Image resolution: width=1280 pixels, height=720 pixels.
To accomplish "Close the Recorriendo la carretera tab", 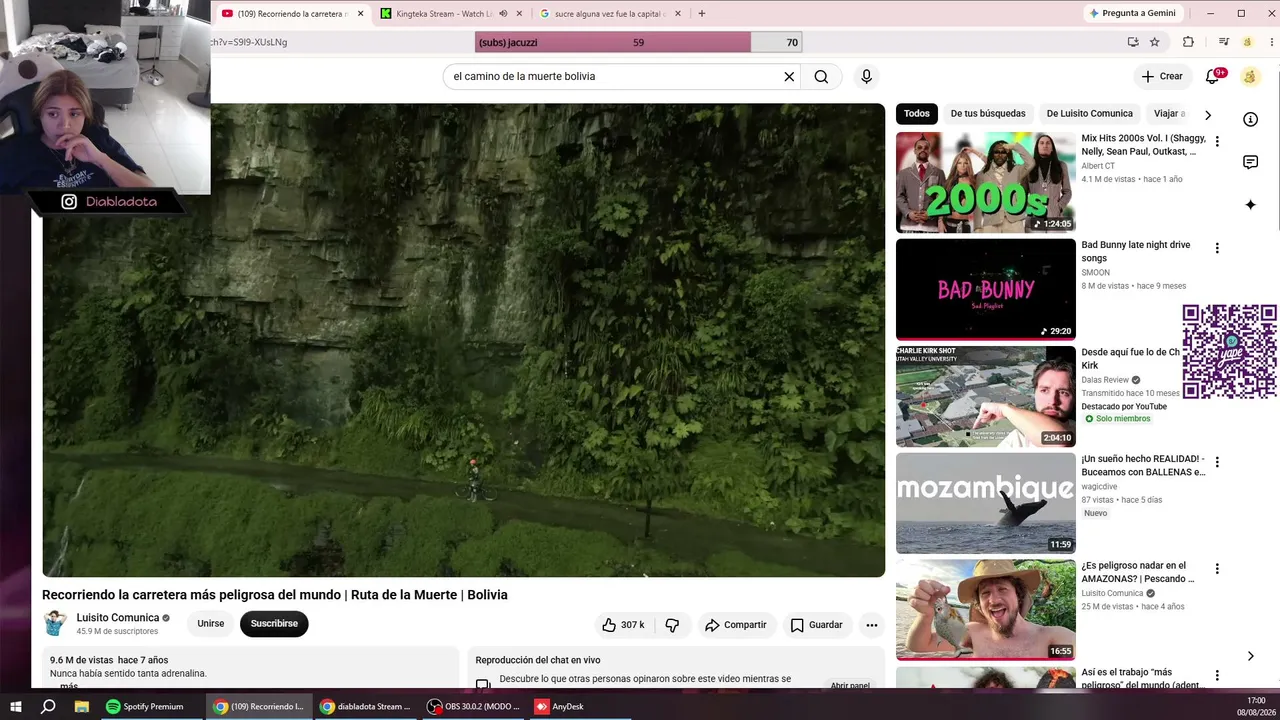I will click(359, 14).
